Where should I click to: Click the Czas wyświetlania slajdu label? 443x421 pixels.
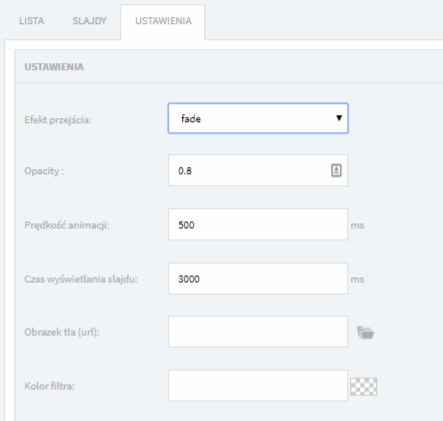81,279
